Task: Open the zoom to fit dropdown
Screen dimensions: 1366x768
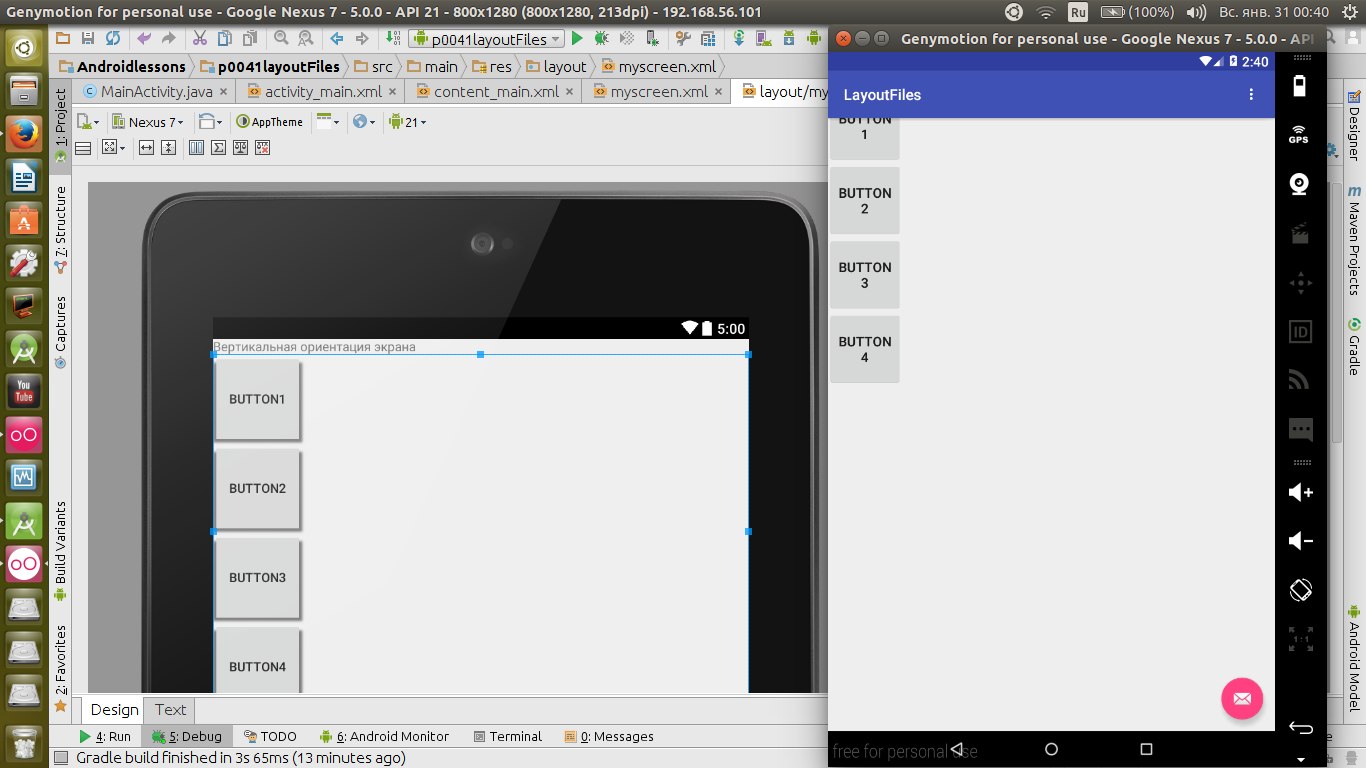Action: point(115,148)
